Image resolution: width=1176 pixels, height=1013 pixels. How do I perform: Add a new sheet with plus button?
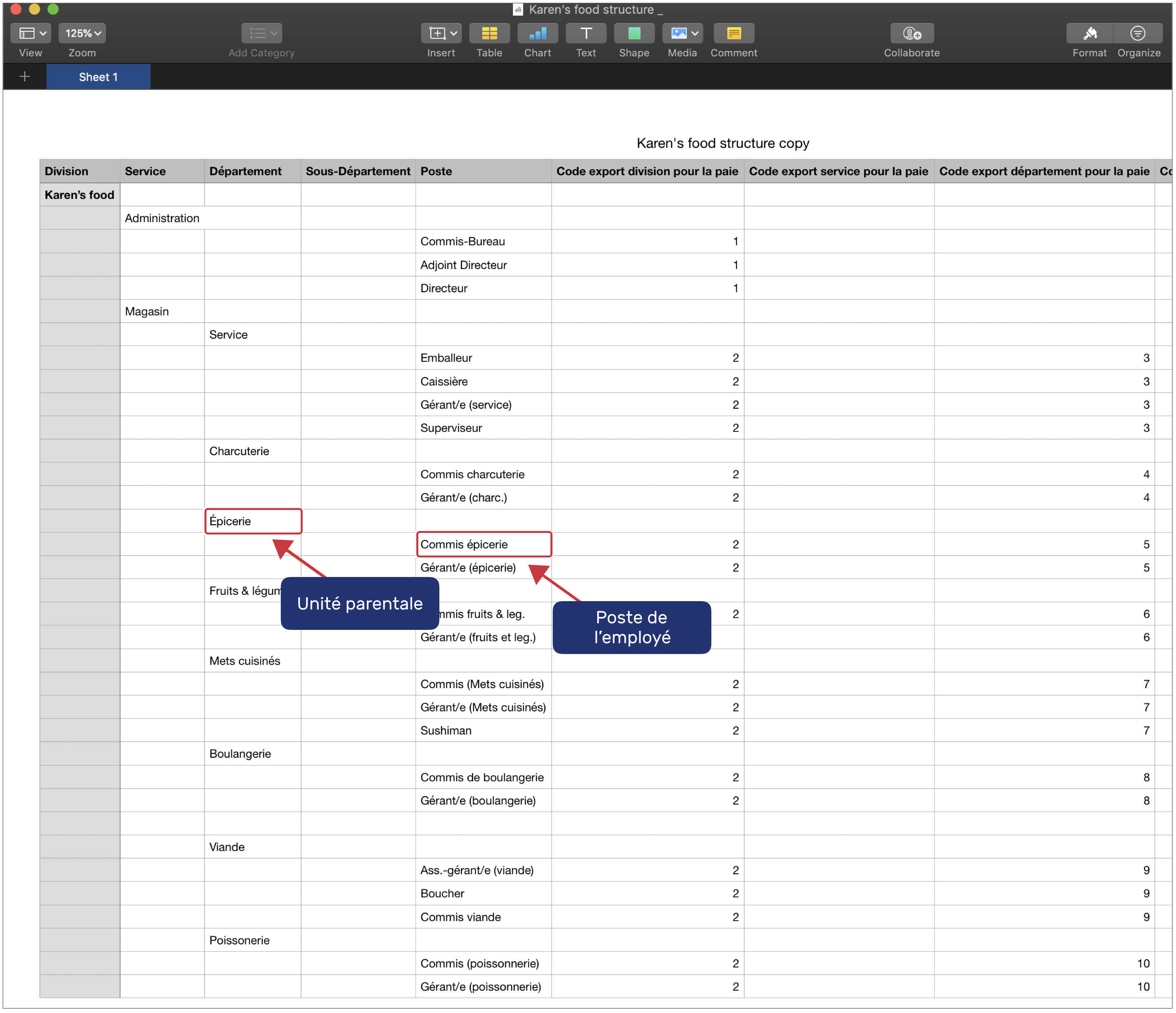[25, 77]
